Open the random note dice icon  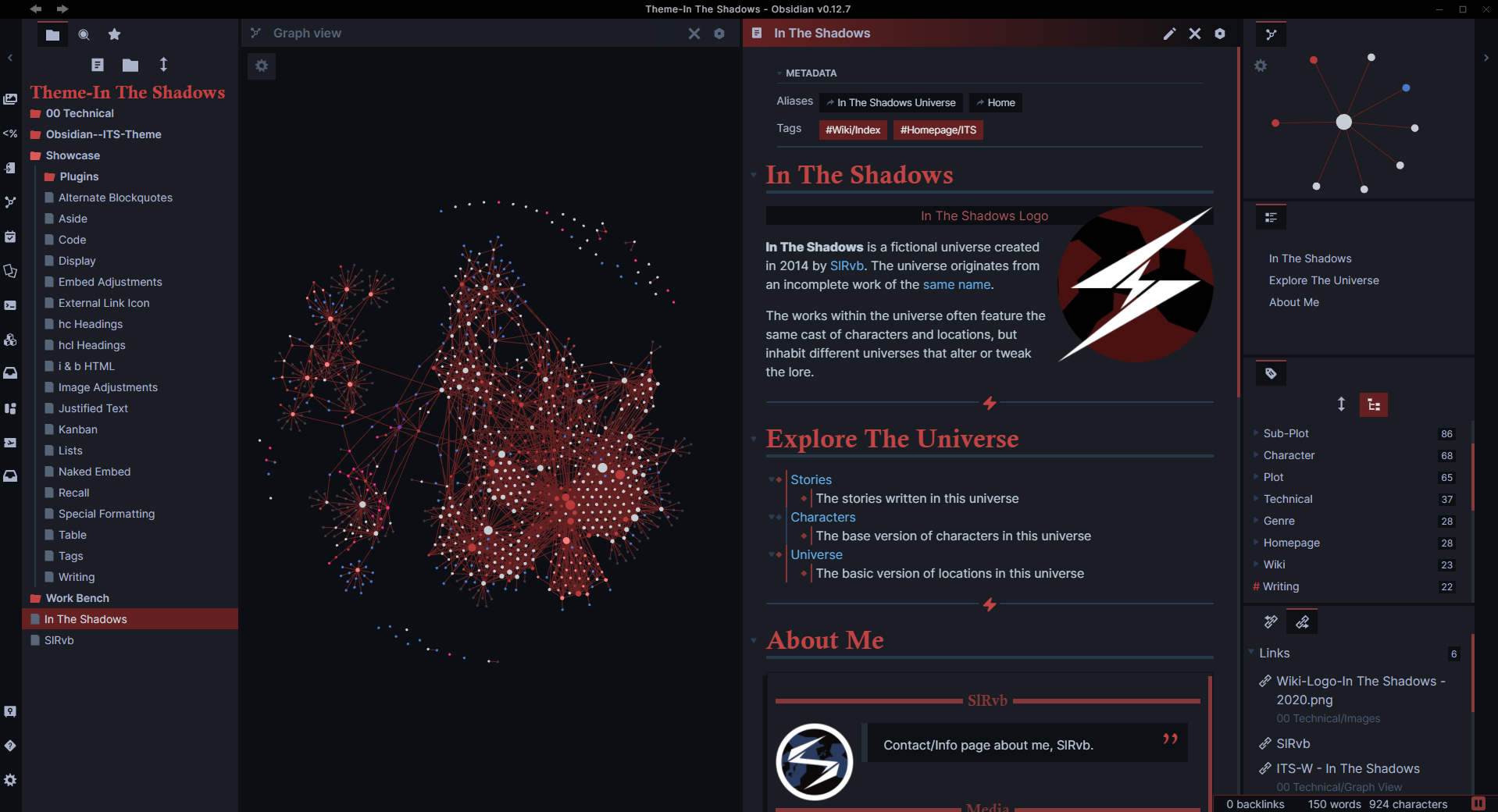10,340
